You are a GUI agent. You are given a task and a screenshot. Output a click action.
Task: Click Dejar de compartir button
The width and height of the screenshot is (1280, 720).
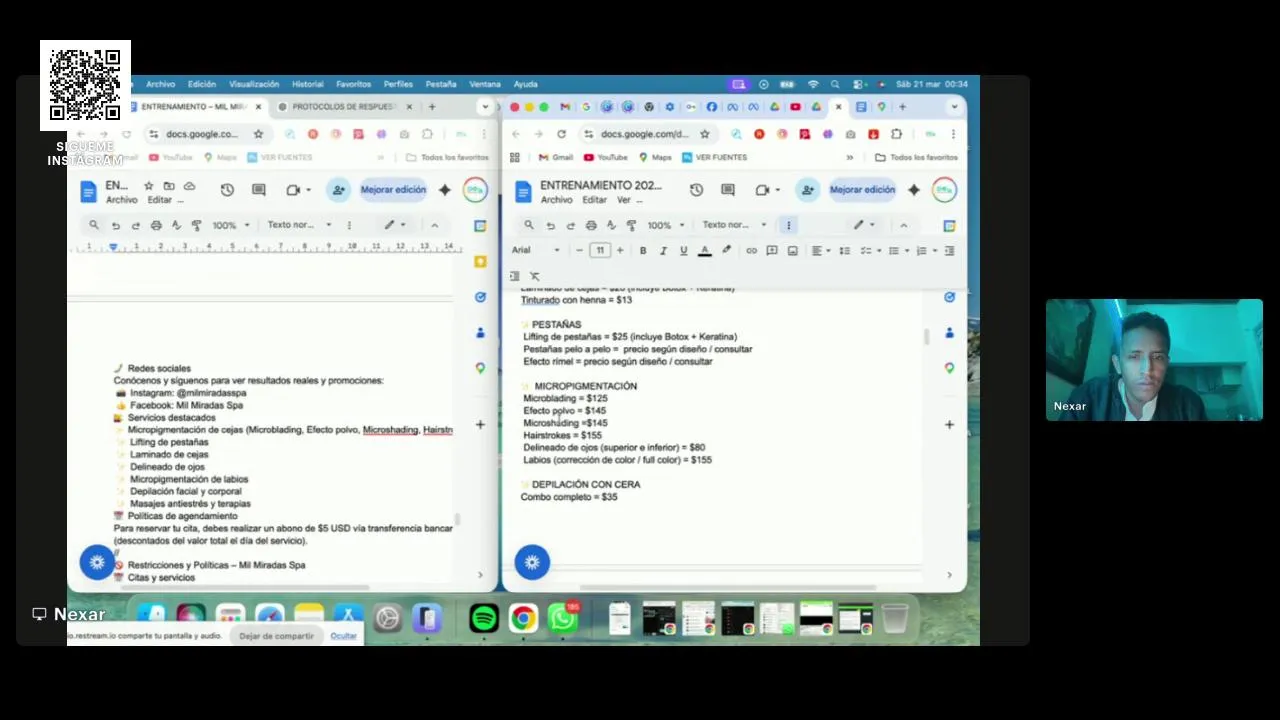point(277,636)
